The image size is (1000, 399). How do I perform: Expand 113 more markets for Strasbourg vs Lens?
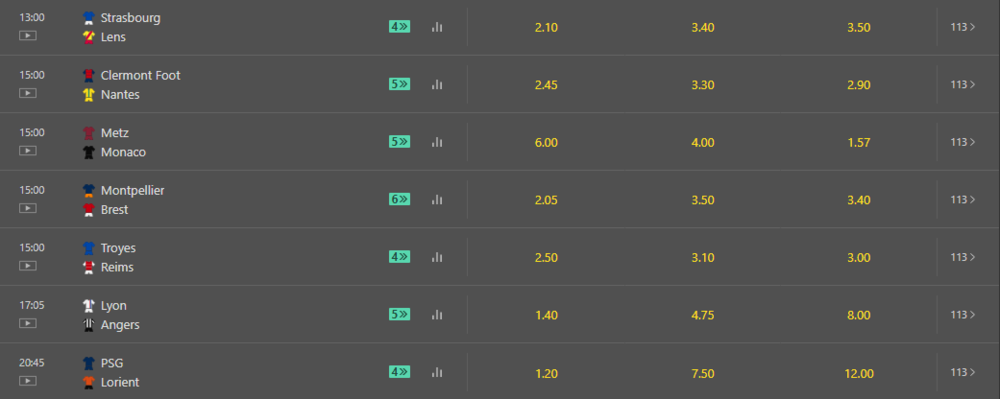(x=962, y=27)
